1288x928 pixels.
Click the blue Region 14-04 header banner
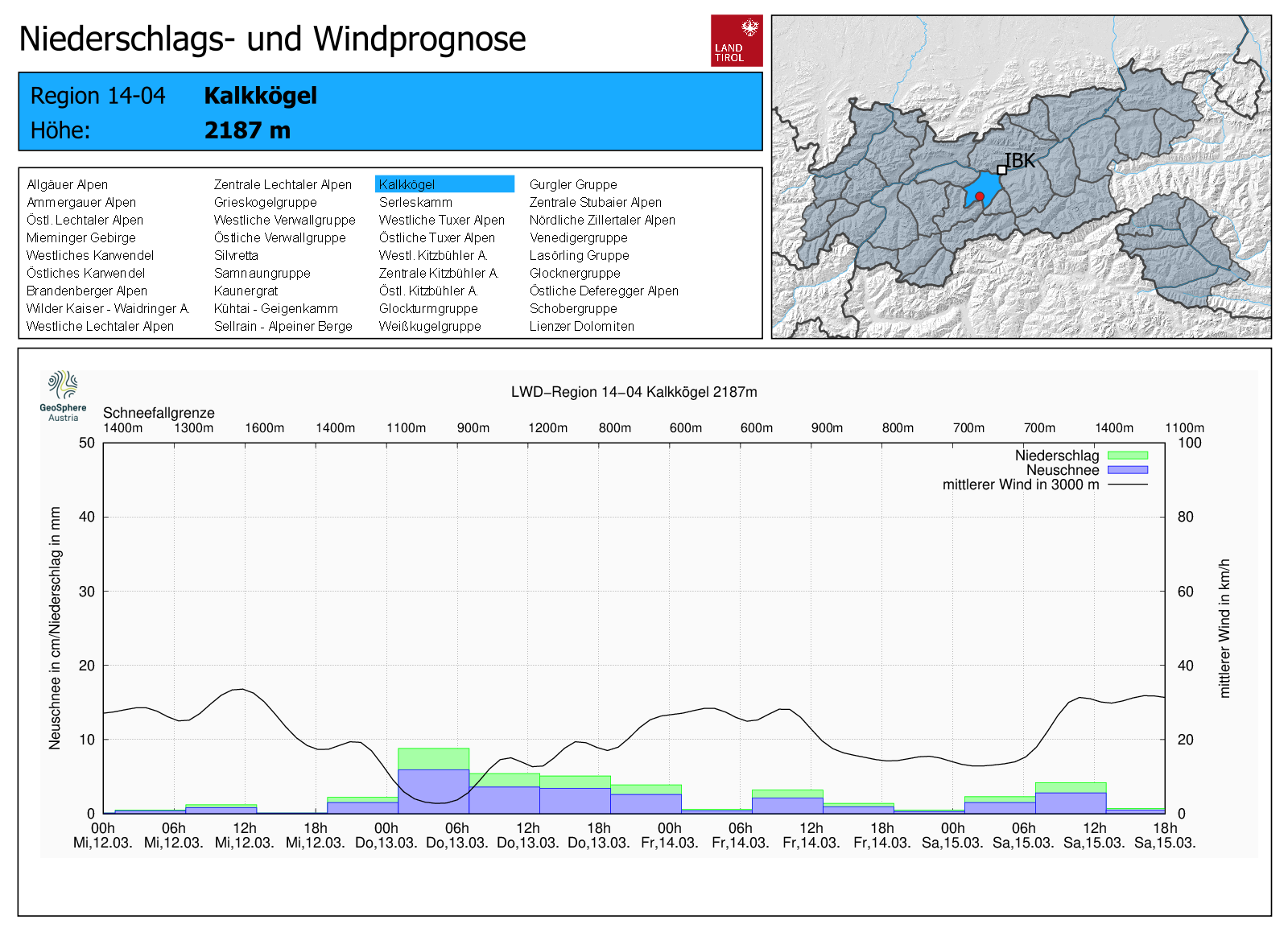pos(390,112)
